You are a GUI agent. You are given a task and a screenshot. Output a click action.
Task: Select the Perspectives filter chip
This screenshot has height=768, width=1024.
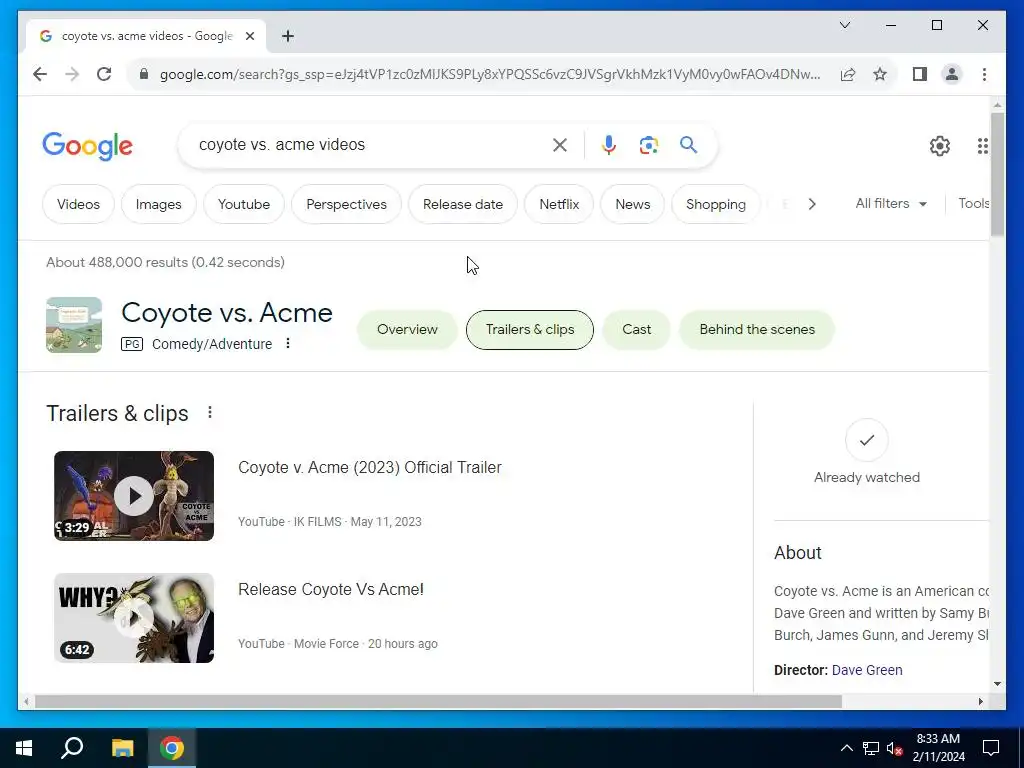pyautogui.click(x=346, y=204)
